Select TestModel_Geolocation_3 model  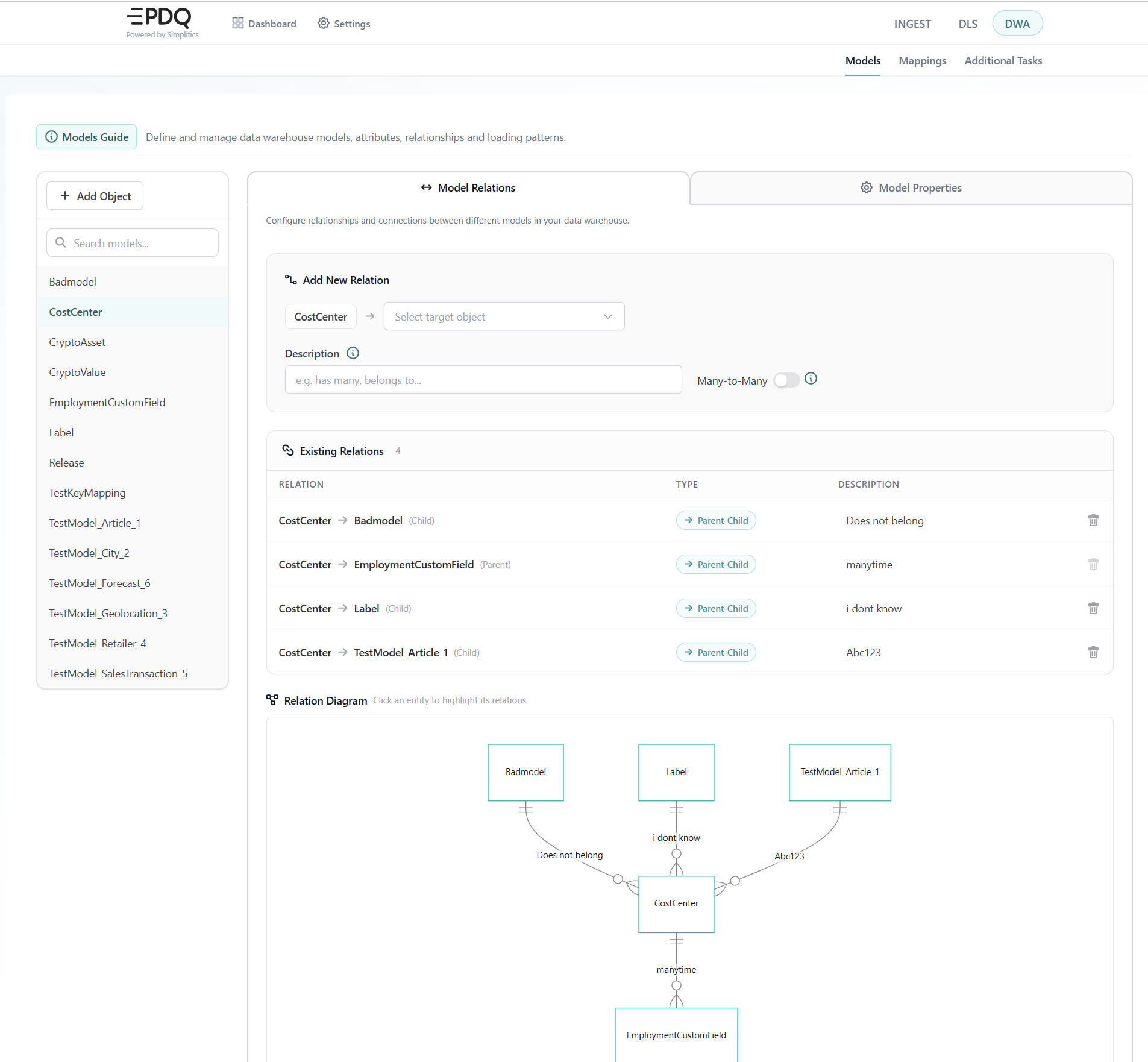pyautogui.click(x=133, y=614)
